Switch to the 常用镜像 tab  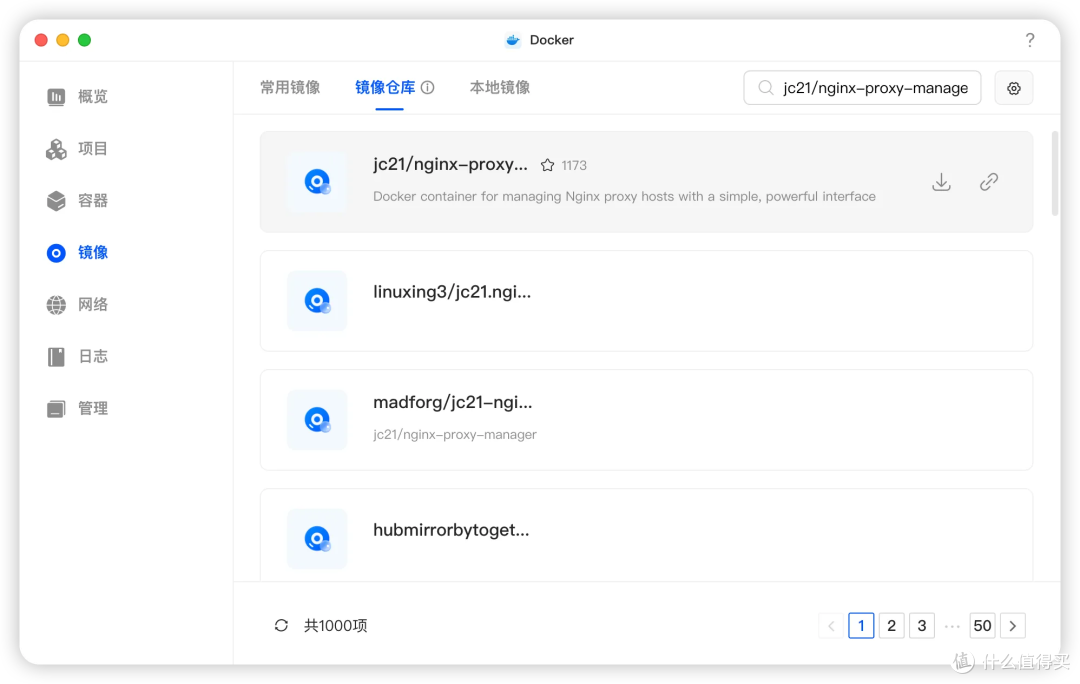click(290, 87)
